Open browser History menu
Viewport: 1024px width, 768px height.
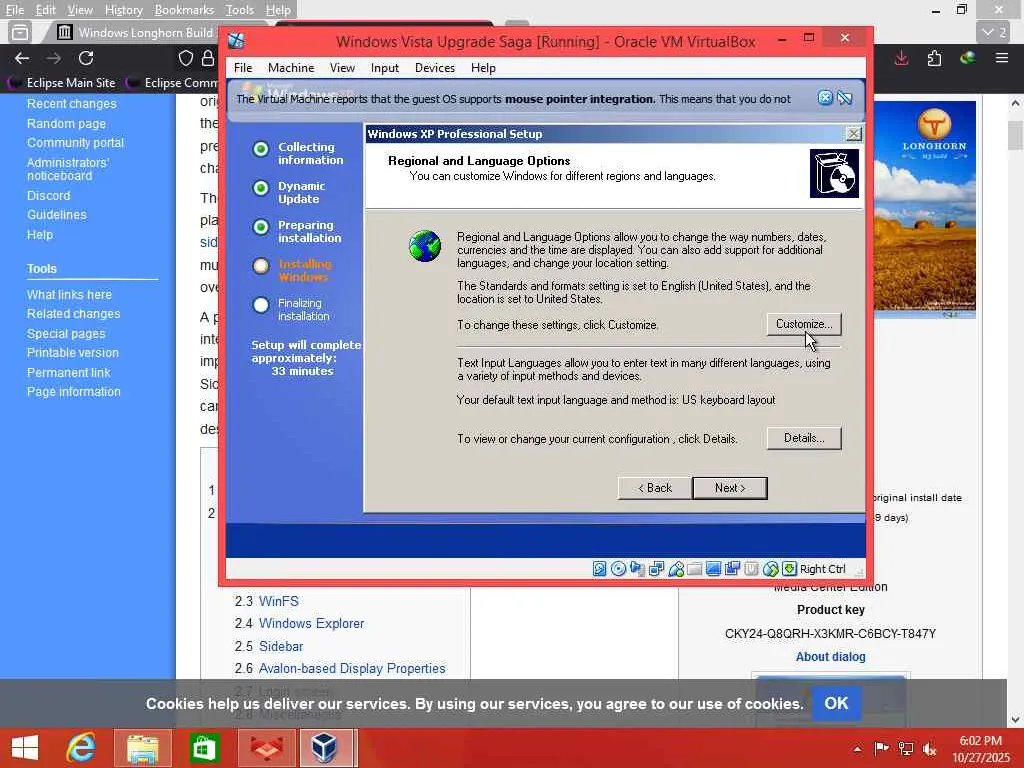123,10
